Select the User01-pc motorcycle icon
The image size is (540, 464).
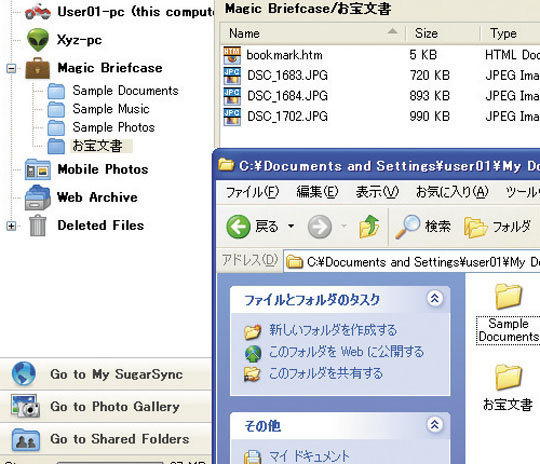pos(38,11)
